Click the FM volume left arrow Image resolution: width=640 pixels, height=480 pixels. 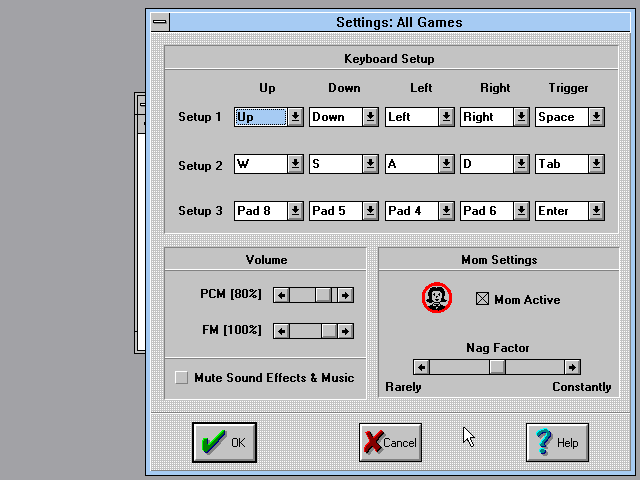click(282, 331)
